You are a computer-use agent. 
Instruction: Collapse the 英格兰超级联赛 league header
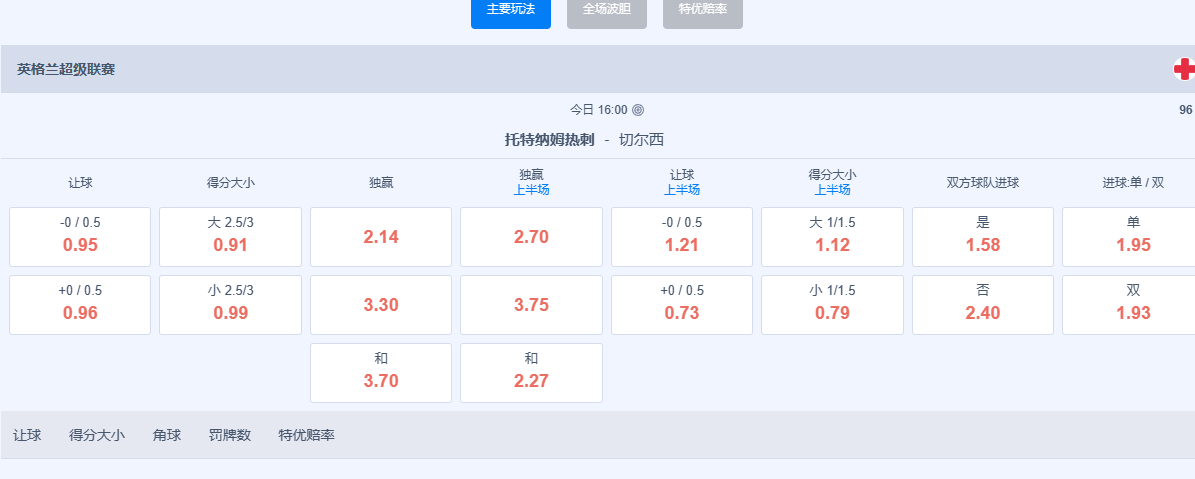(598, 69)
